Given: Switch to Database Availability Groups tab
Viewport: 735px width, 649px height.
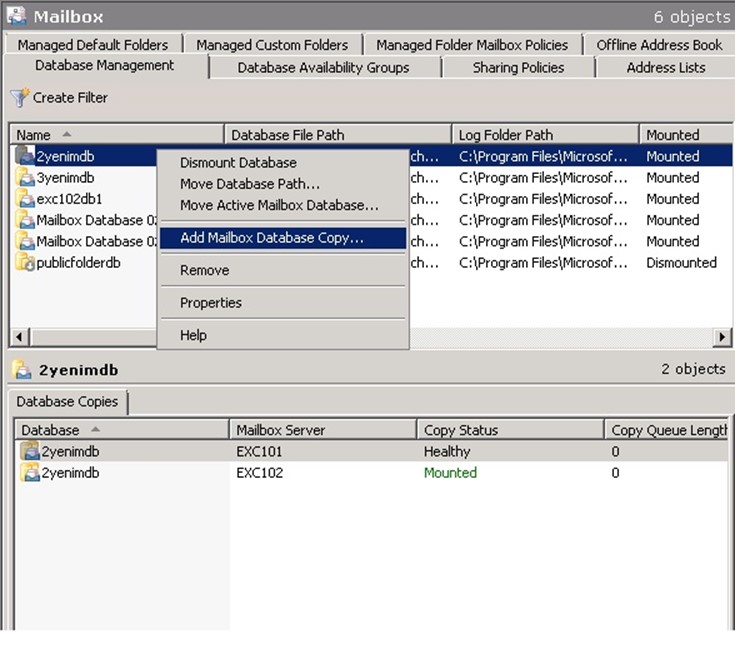Looking at the screenshot, I should [x=323, y=68].
